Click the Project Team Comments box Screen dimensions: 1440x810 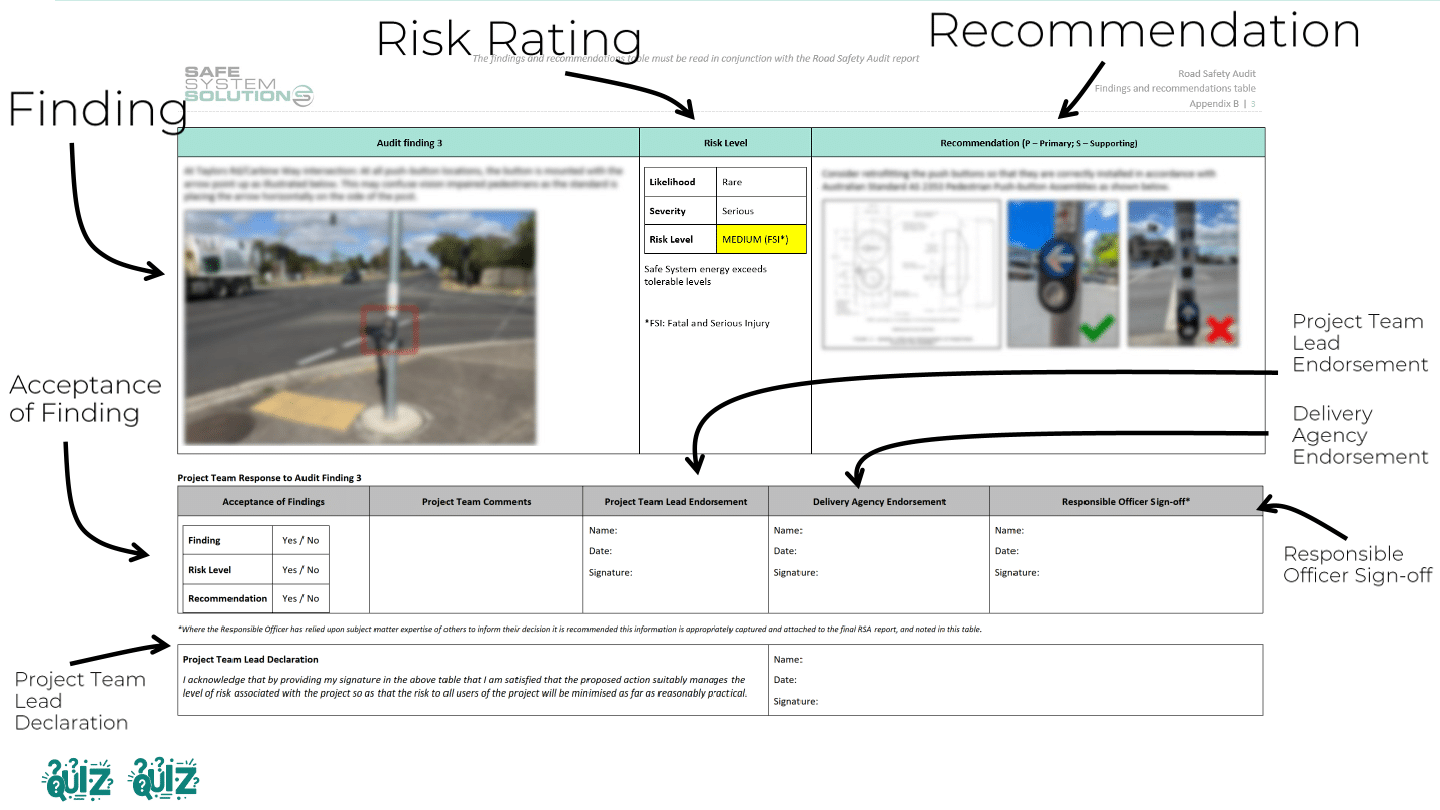tap(475, 563)
